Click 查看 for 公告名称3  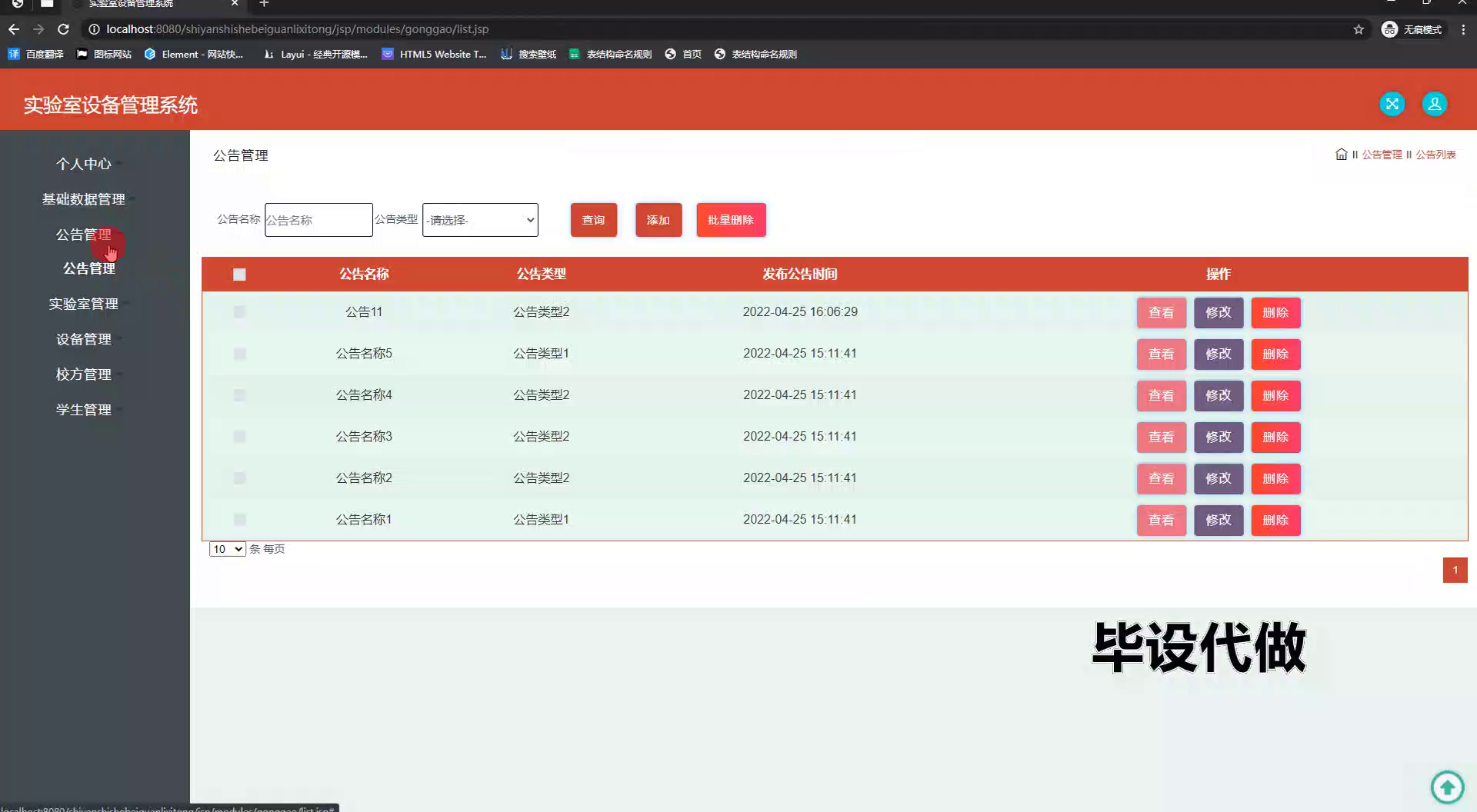coord(1162,438)
